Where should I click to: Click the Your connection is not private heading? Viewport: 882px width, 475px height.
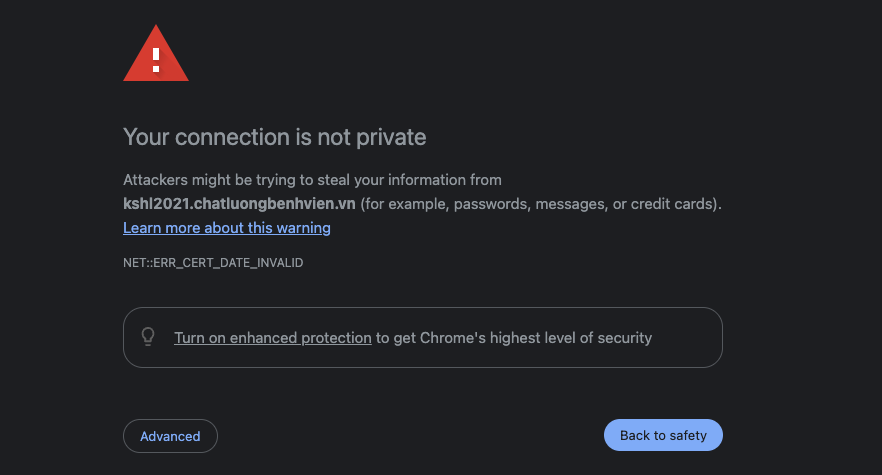274,137
